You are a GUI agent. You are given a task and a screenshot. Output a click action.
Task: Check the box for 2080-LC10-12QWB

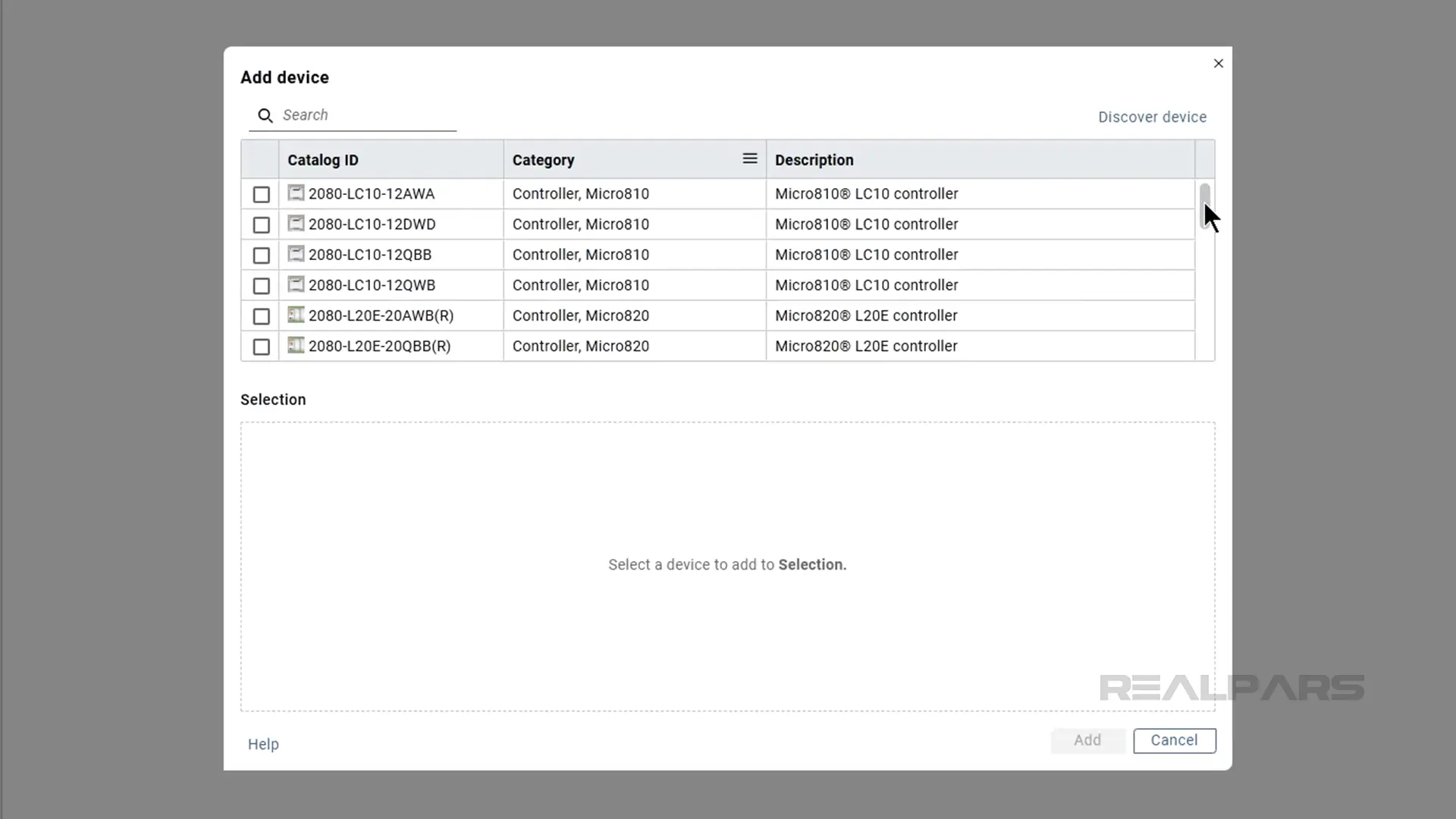[261, 286]
